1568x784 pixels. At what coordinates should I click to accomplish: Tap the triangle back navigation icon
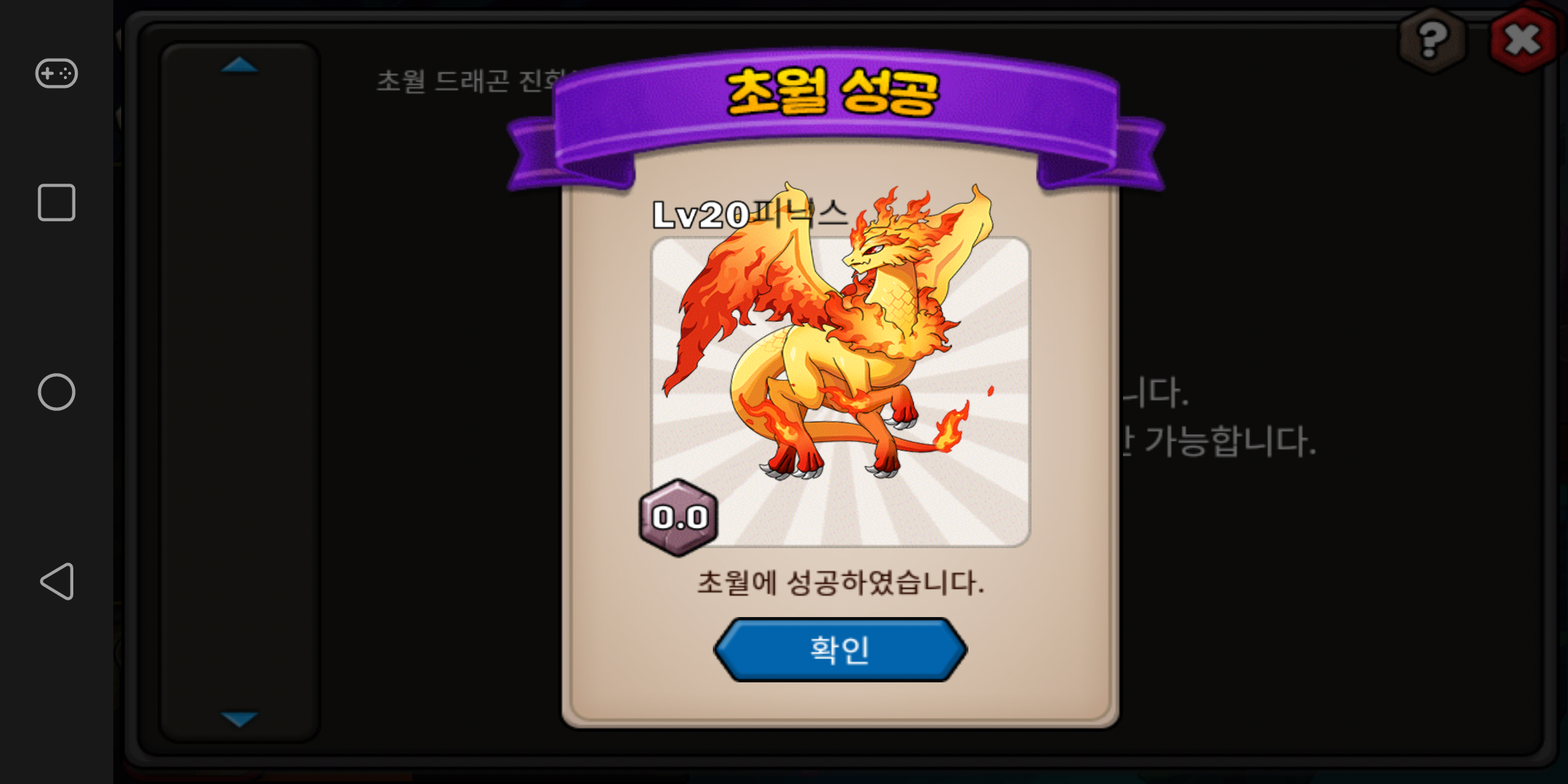pyautogui.click(x=57, y=581)
